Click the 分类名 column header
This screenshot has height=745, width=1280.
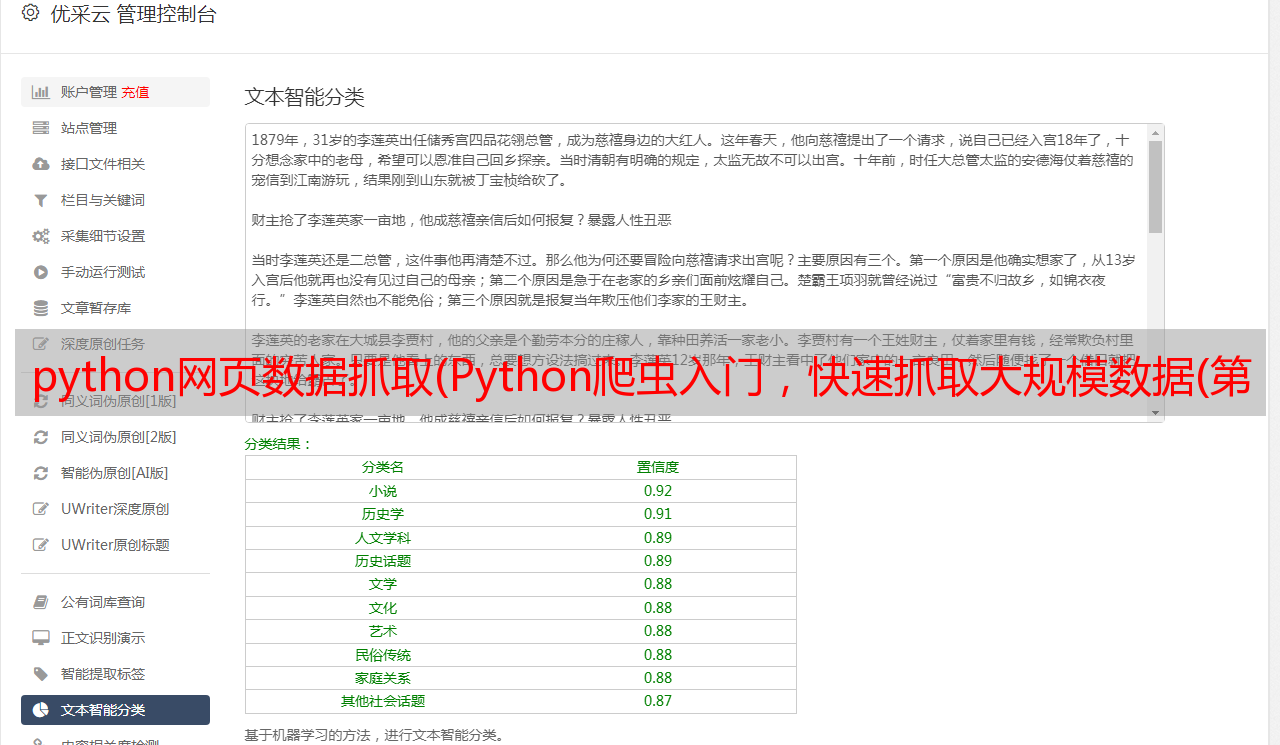pyautogui.click(x=383, y=467)
